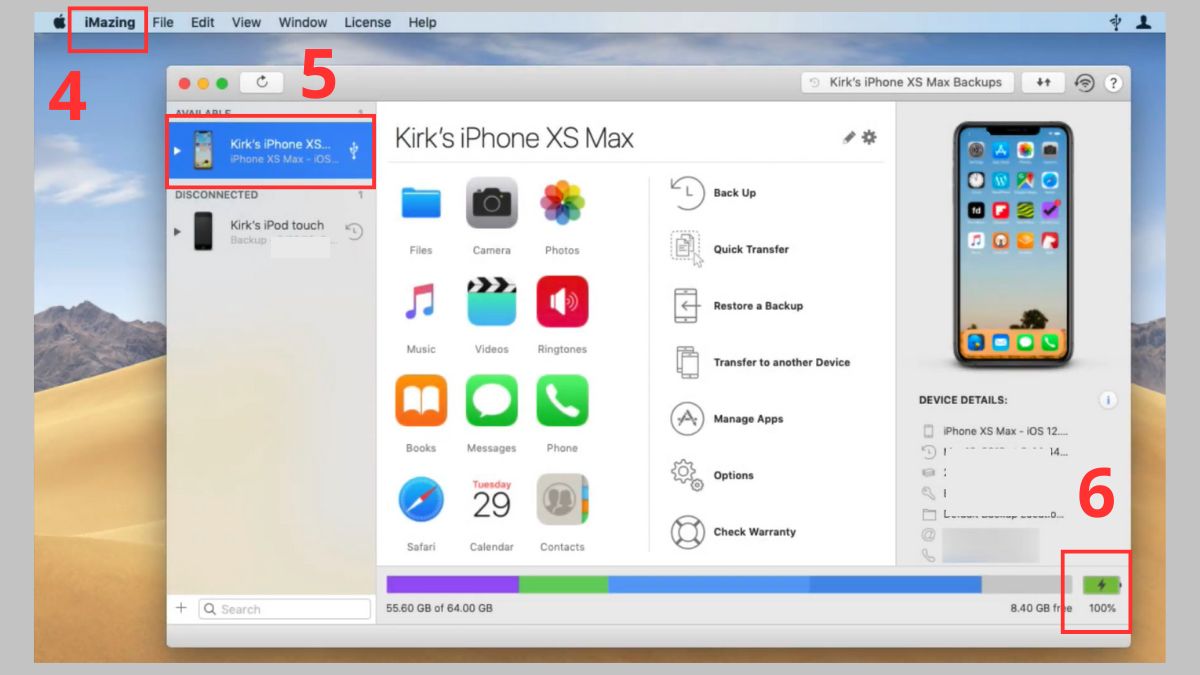Open the Files manager icon
The width and height of the screenshot is (1200, 675).
[419, 203]
